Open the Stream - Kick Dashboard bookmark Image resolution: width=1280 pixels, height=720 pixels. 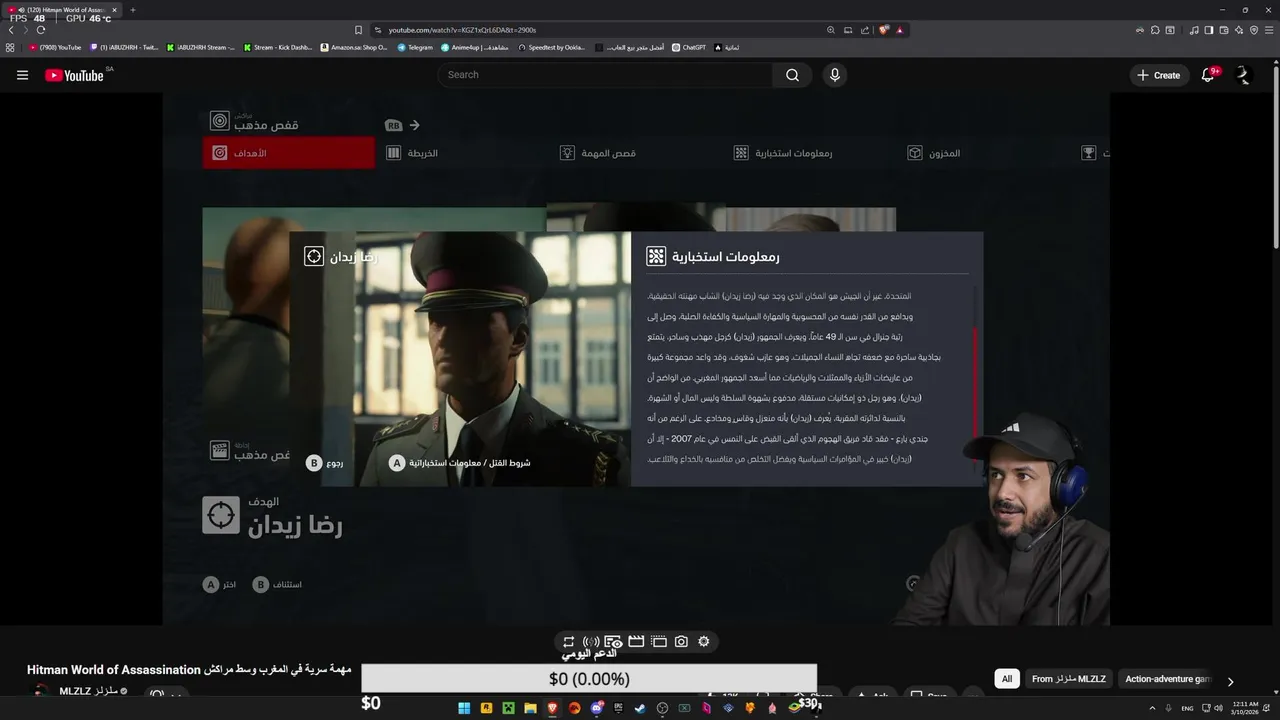pyautogui.click(x=277, y=47)
